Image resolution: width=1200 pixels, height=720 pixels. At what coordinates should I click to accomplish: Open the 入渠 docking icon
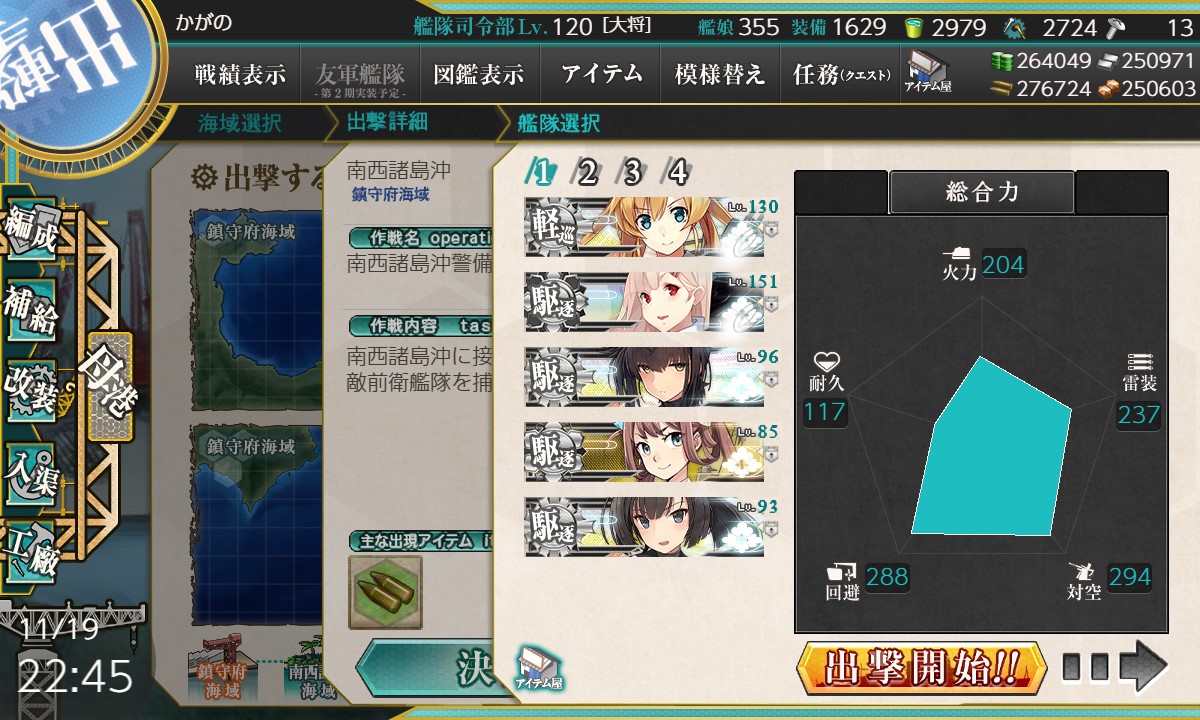(x=30, y=466)
